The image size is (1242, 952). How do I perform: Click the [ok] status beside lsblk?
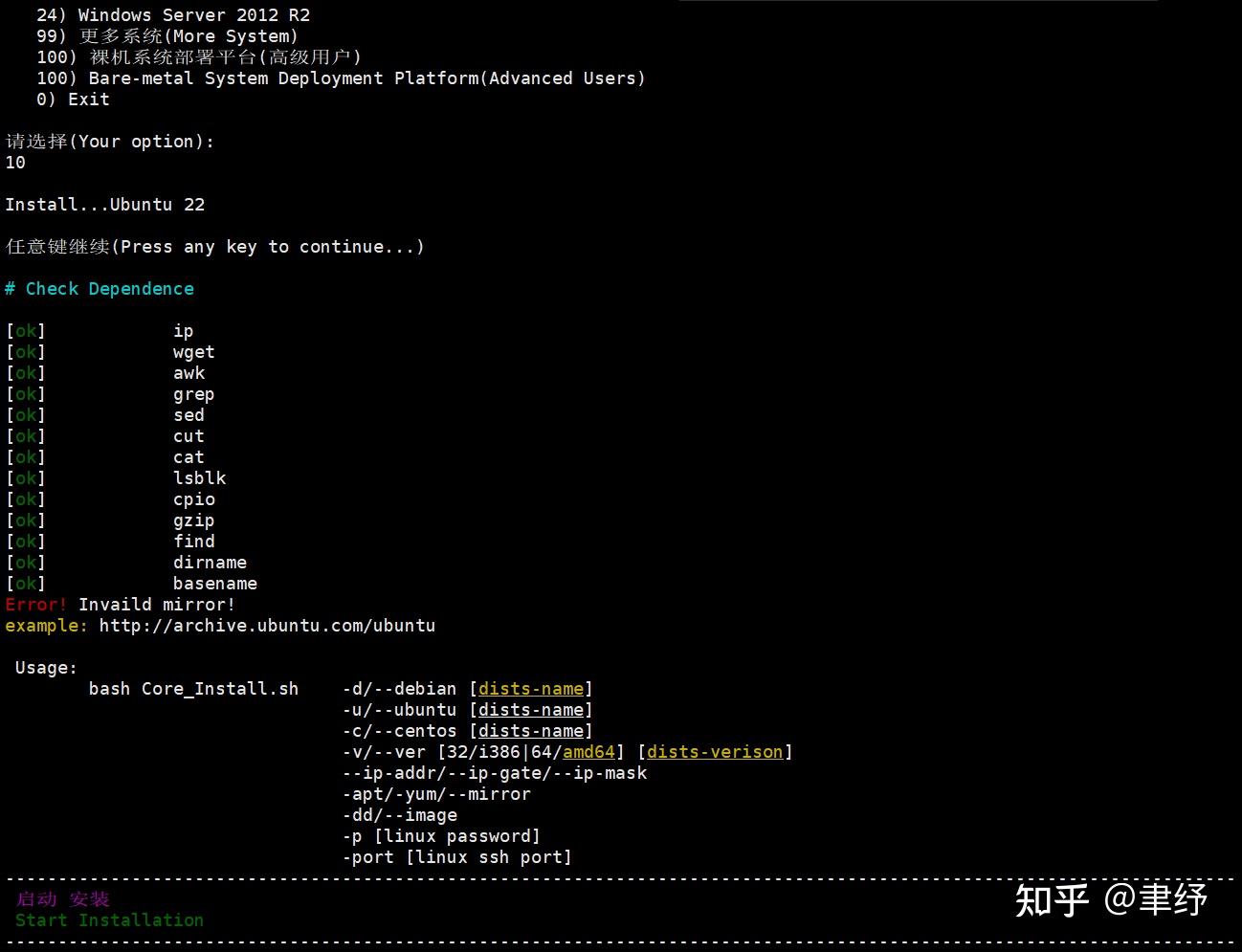[26, 478]
